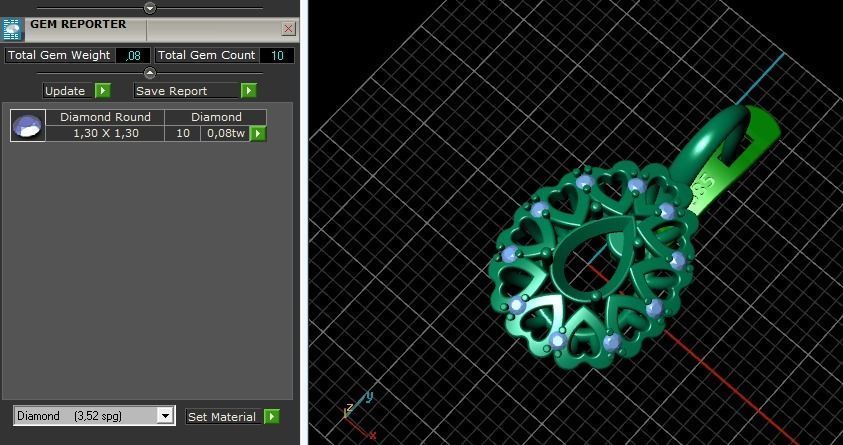Apply Set Material with green arrow
Screen dimensions: 843x445
[x=272, y=417]
